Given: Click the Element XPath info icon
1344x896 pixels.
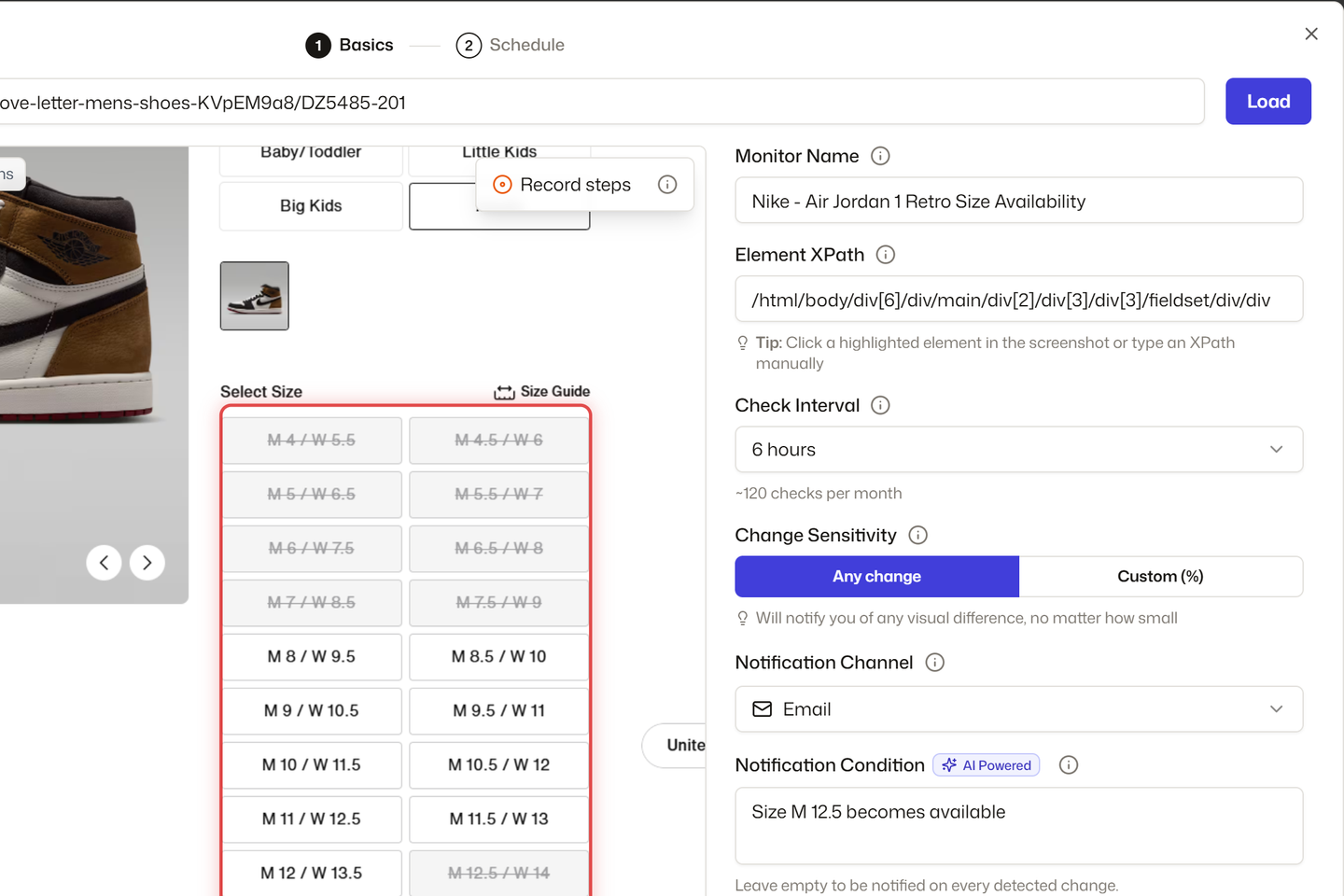Looking at the screenshot, I should click(x=886, y=255).
